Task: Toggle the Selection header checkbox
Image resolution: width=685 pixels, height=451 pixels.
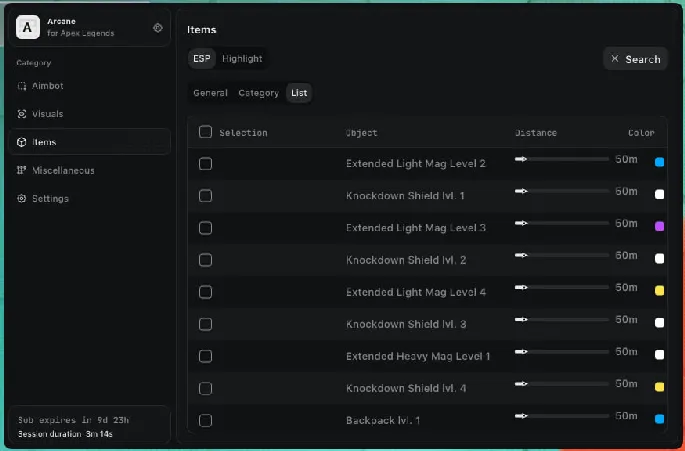Action: (x=205, y=132)
